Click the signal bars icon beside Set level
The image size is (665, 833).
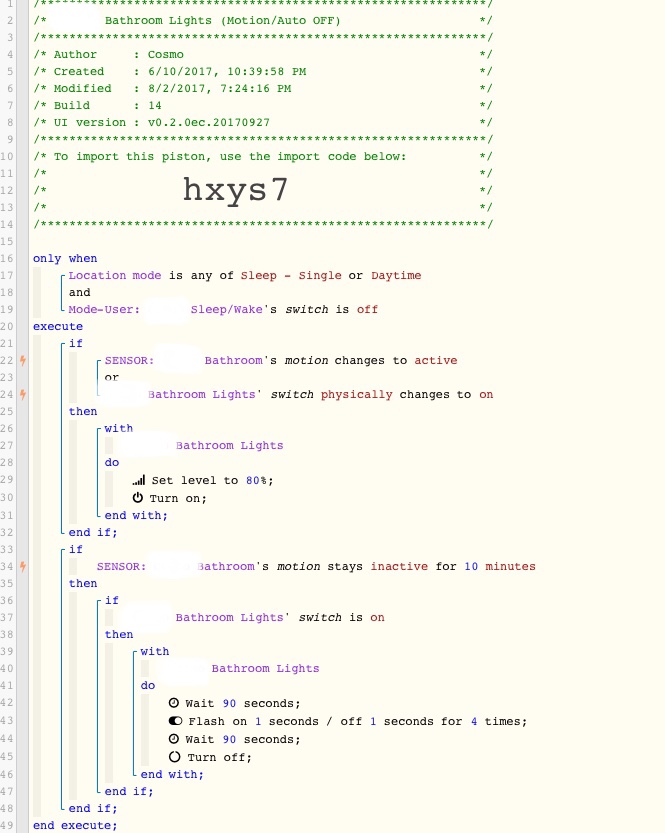point(139,480)
